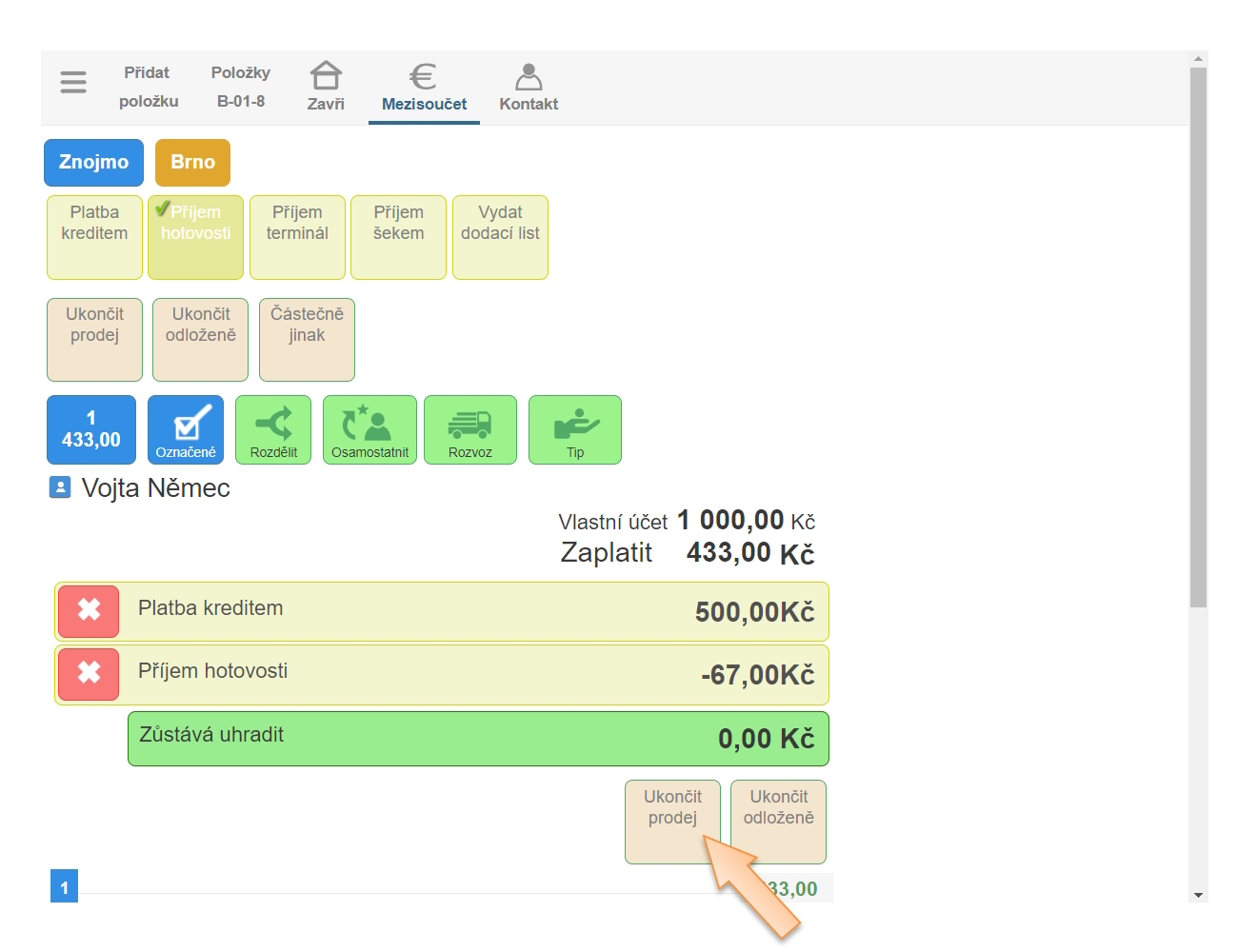Switch to the Mezisoučet tab
This screenshot has height=952, width=1238.
click(424, 88)
